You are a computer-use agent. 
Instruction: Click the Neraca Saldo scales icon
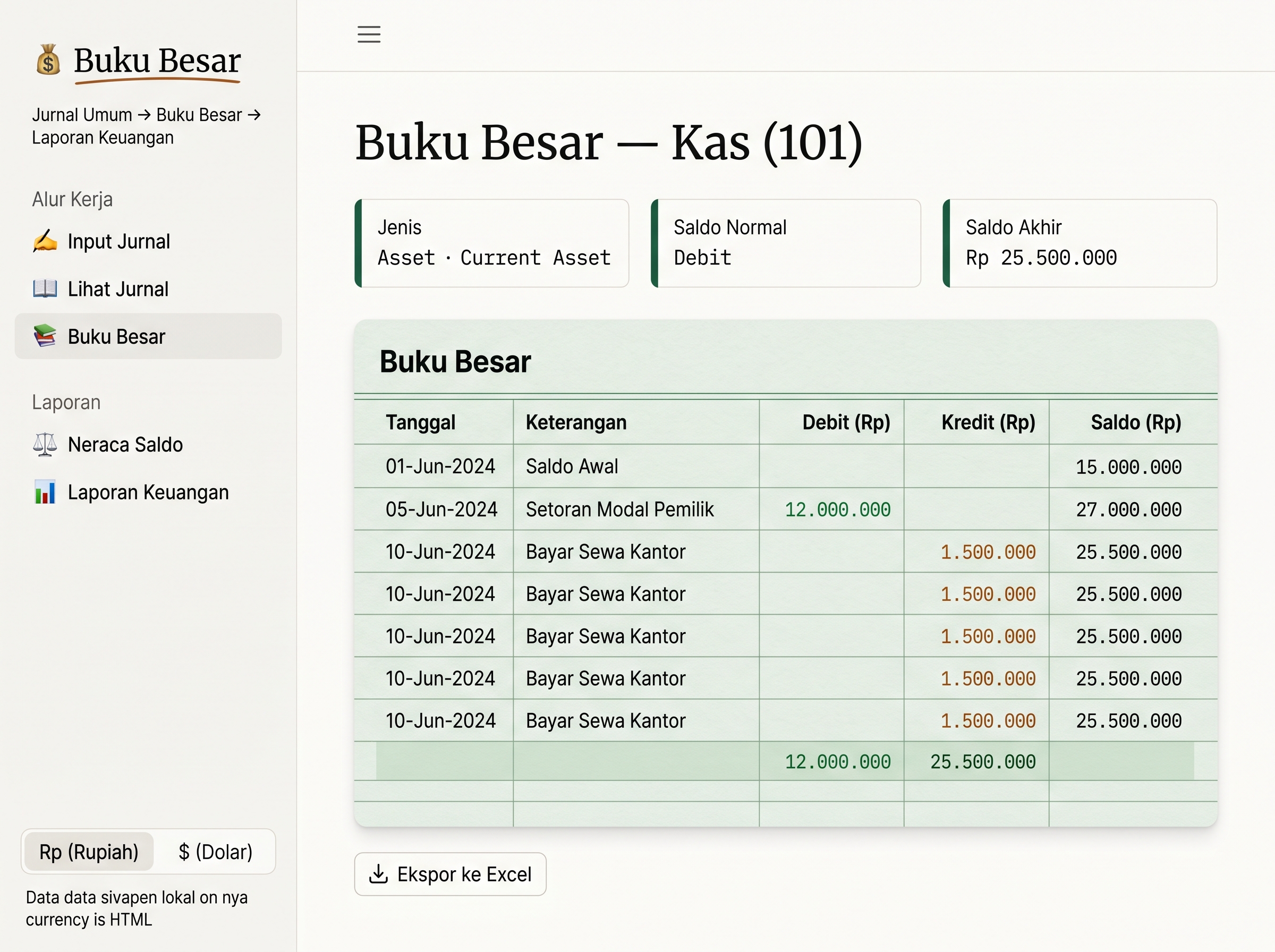45,444
